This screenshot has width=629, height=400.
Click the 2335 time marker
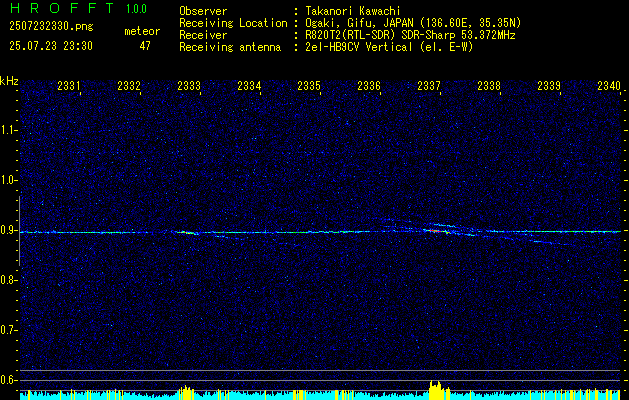coord(309,86)
